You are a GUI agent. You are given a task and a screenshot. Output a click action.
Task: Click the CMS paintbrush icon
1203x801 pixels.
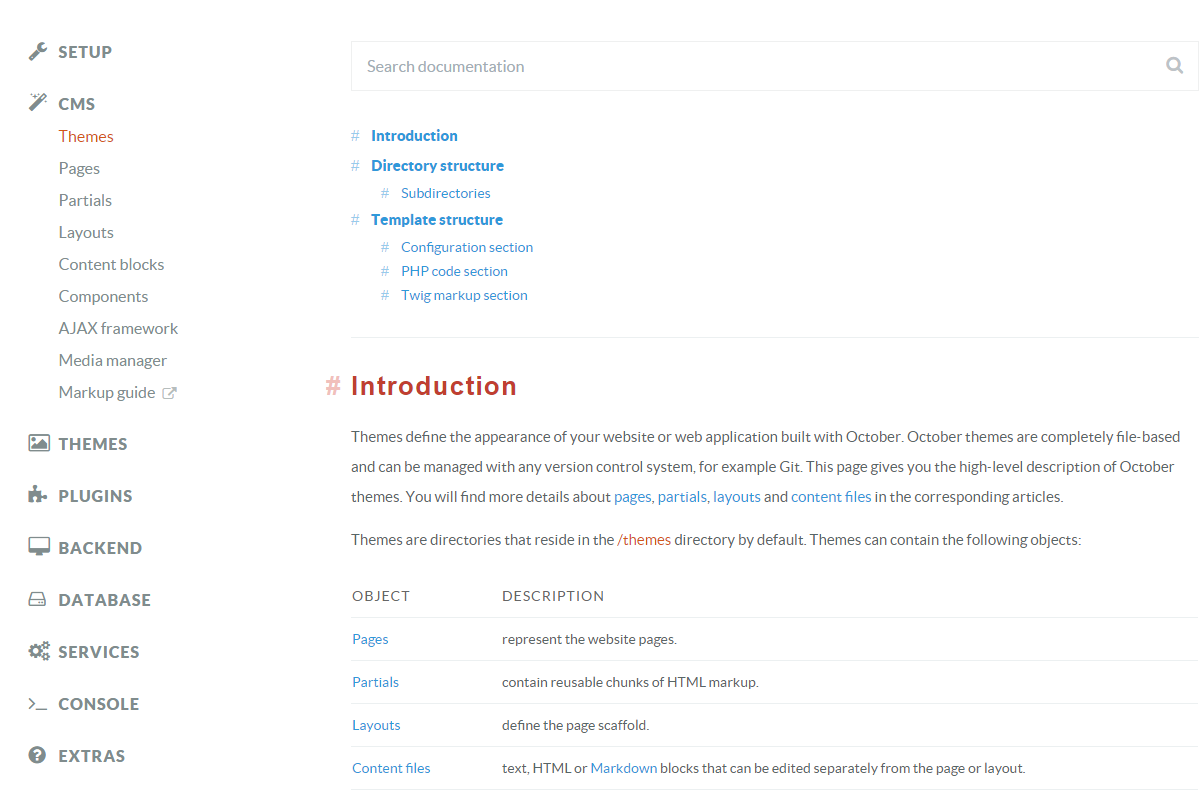coord(38,101)
